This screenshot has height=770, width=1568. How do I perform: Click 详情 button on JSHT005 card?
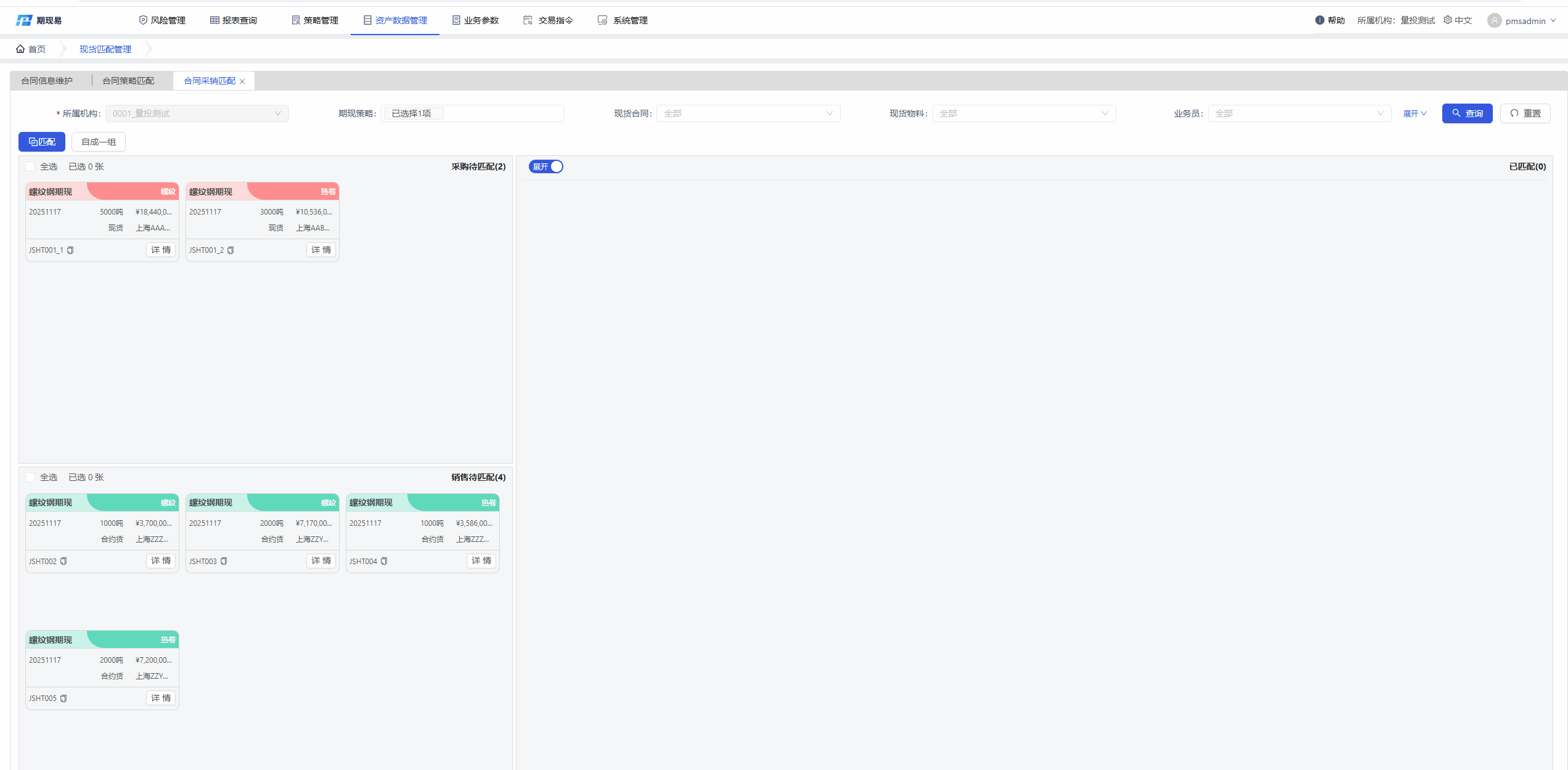[161, 698]
